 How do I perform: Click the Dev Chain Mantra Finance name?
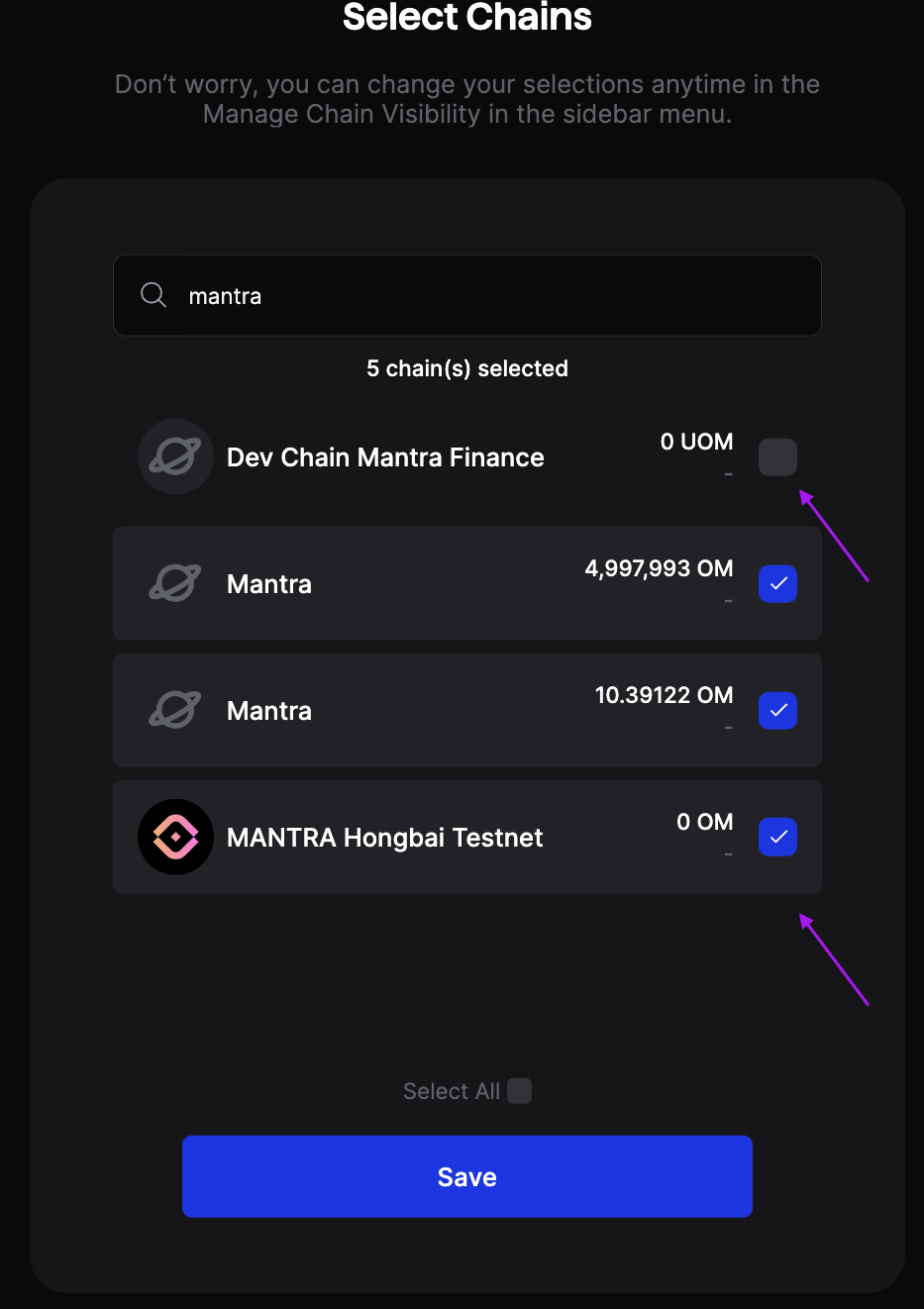tap(385, 457)
